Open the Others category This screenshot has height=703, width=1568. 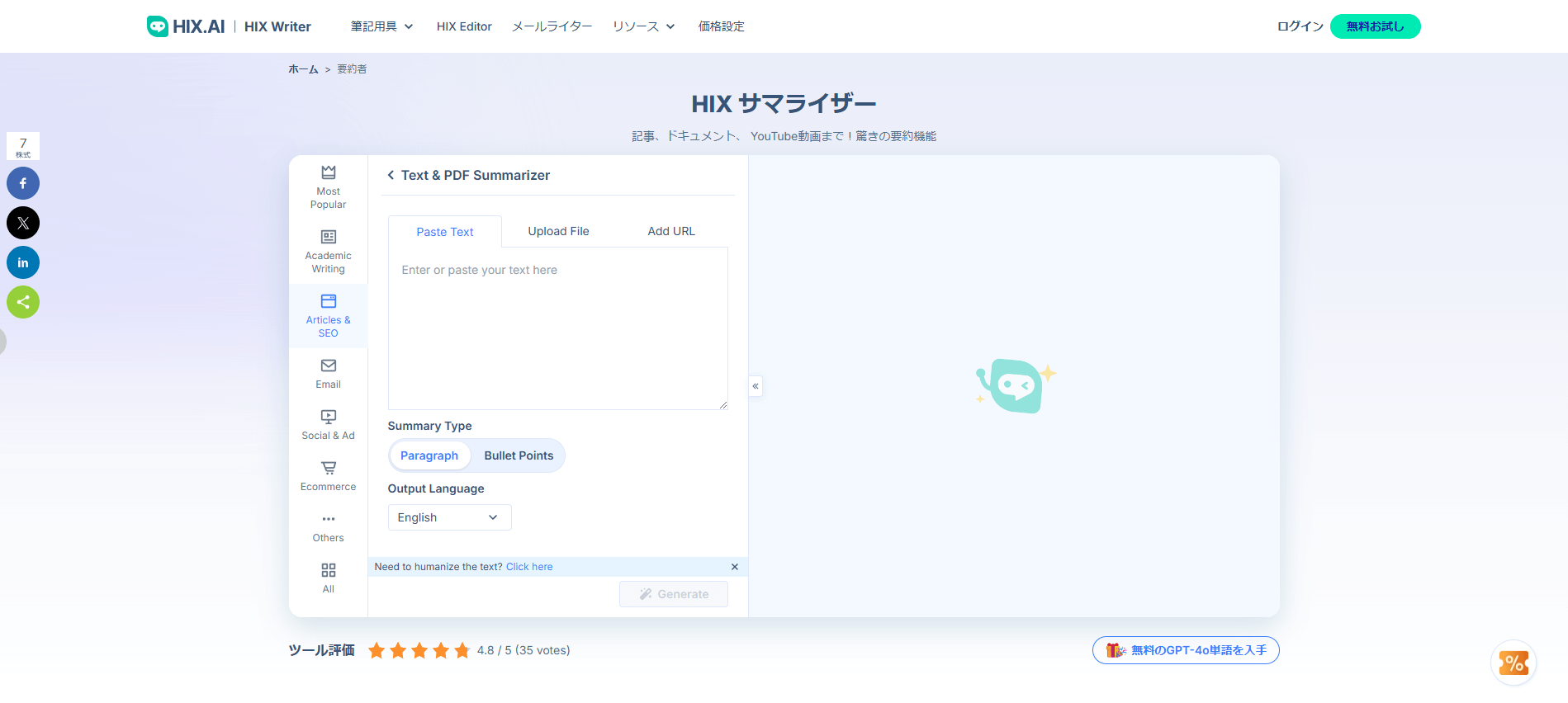pos(328,527)
